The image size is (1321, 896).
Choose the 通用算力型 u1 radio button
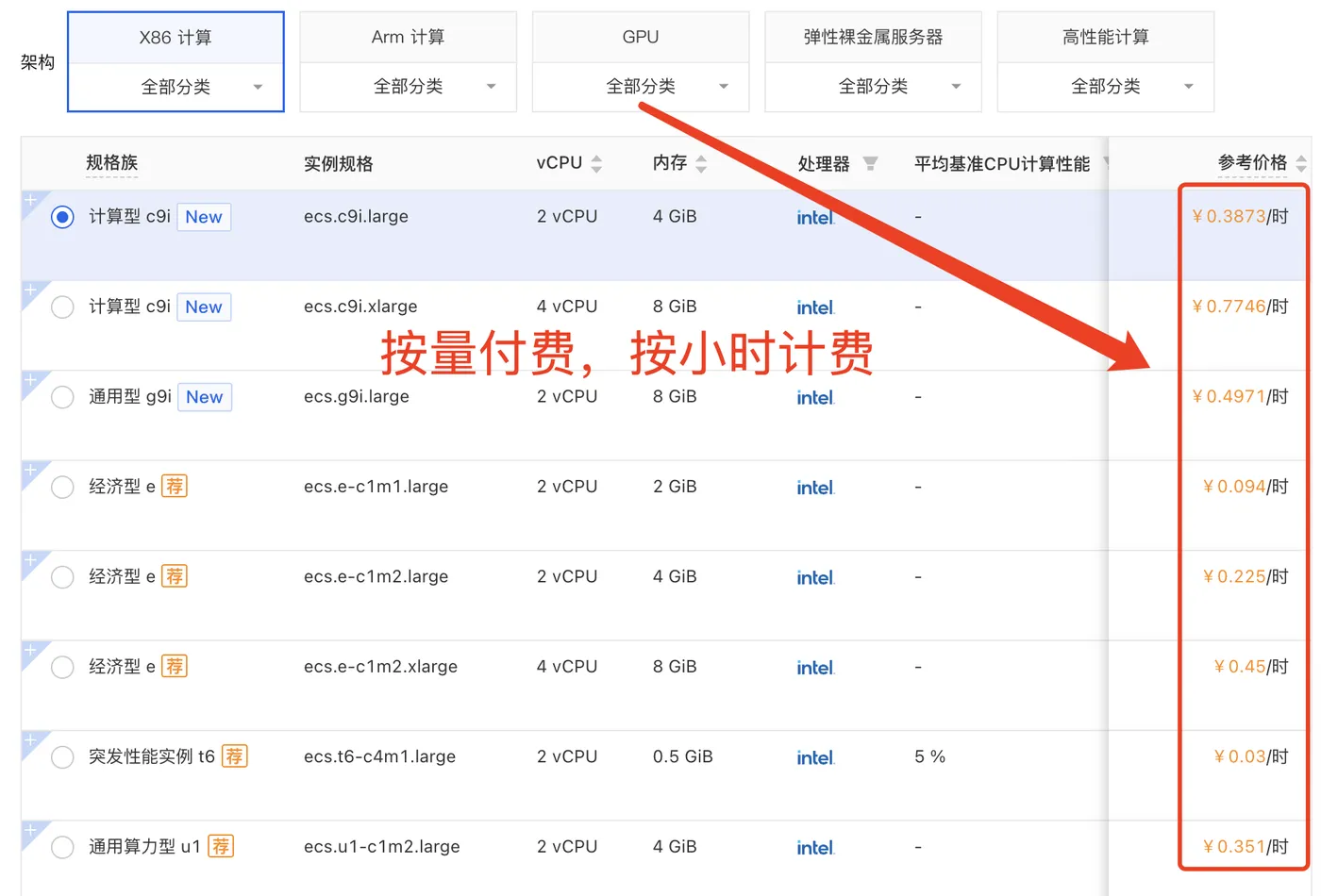[x=62, y=848]
